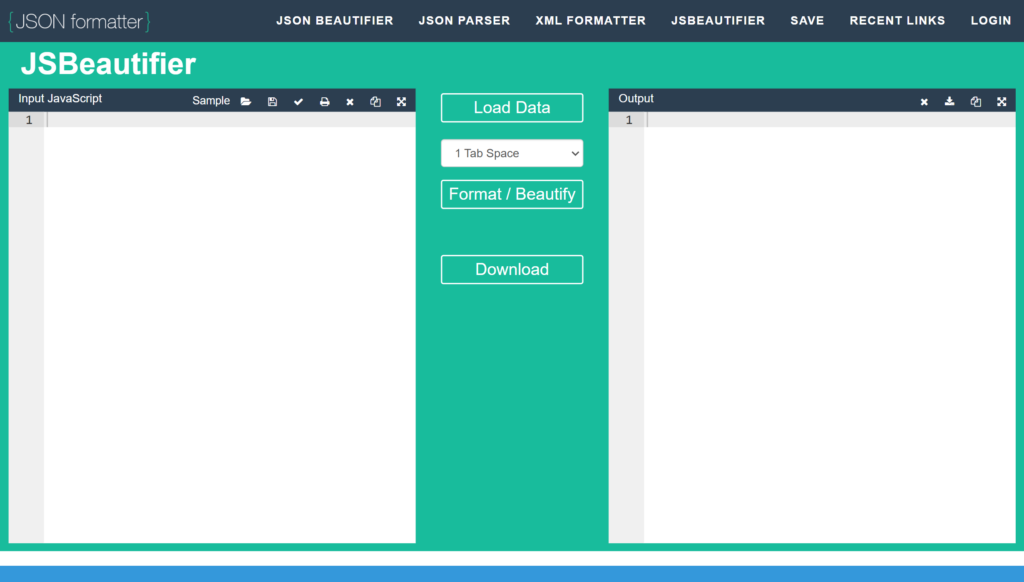Click the Sample link in Input toolbar
1024x582 pixels.
(x=211, y=101)
